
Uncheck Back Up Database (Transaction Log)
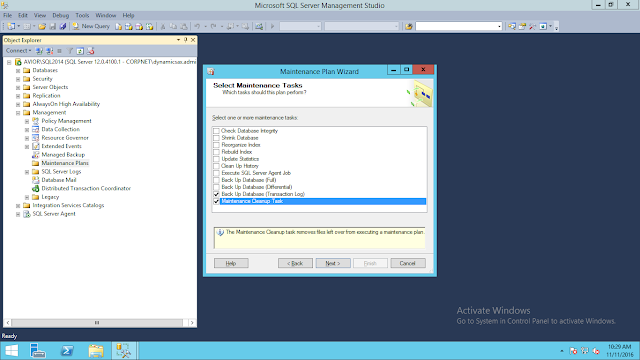click(216, 194)
